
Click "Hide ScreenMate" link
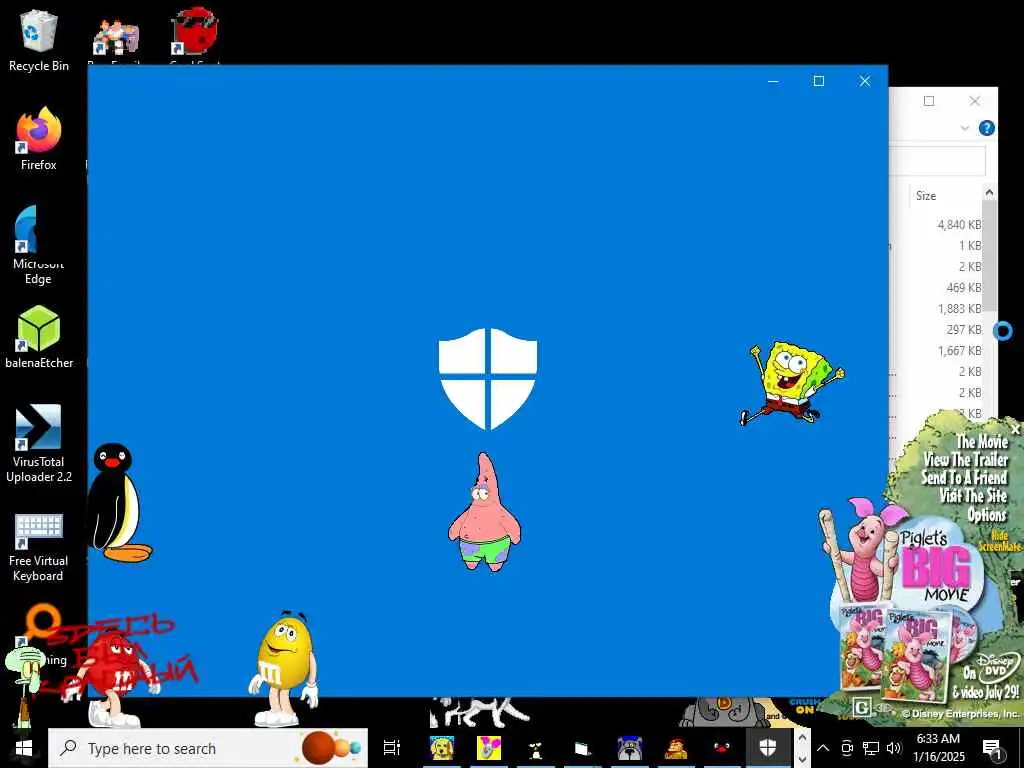tap(1000, 541)
